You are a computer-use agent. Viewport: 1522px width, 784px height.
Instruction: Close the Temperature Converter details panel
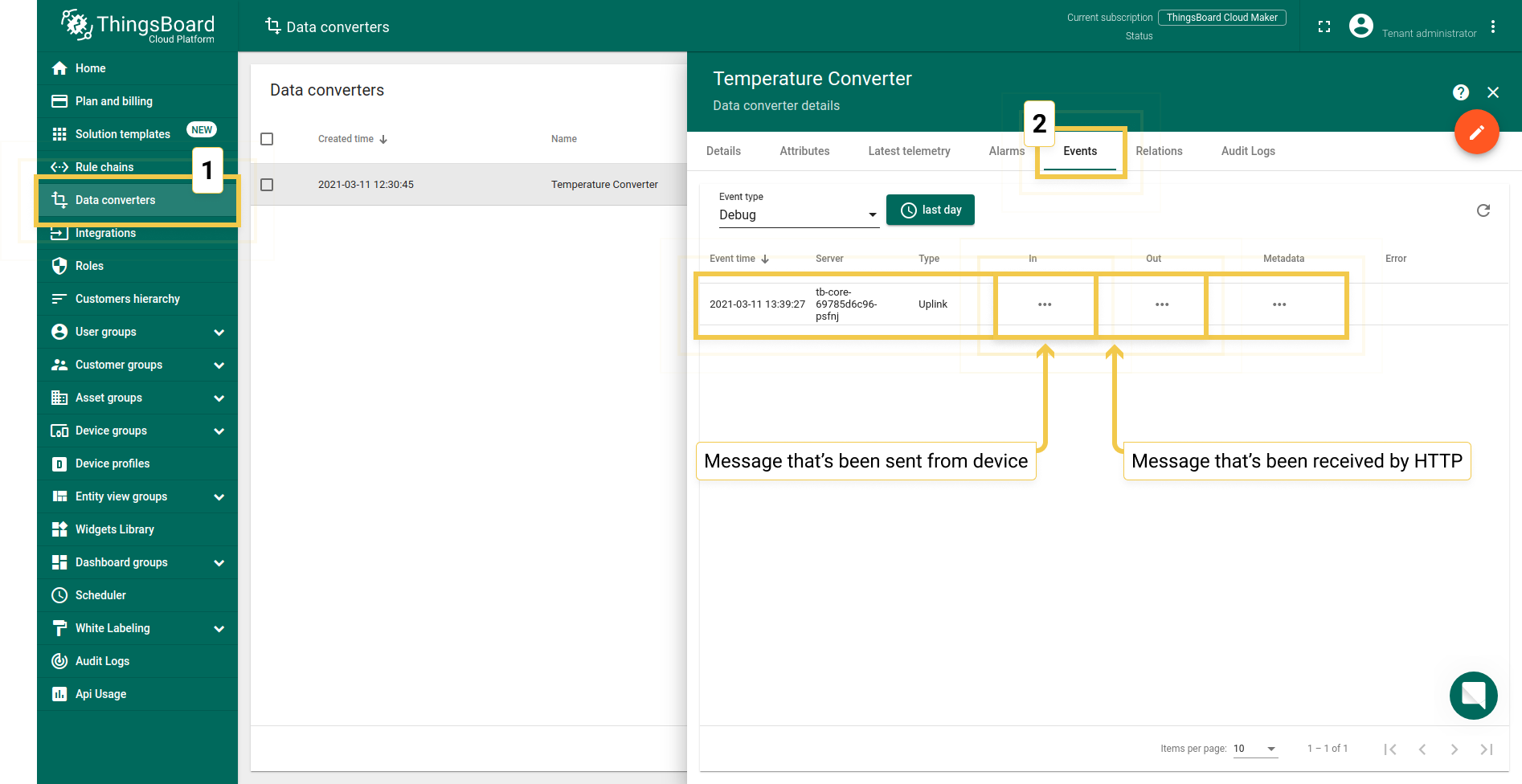1493,92
